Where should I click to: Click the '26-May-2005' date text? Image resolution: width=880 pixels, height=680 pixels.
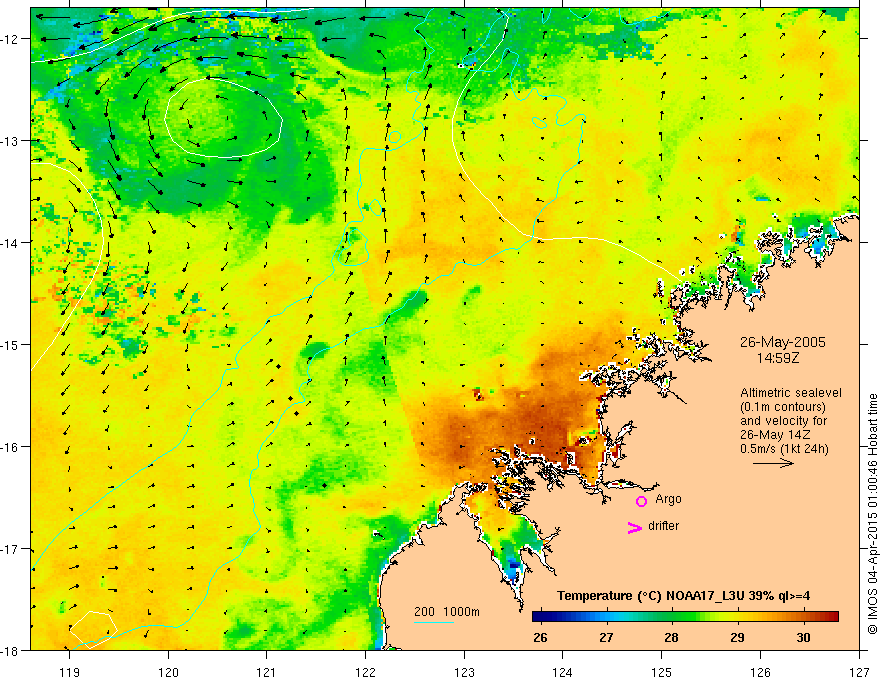[x=782, y=342]
